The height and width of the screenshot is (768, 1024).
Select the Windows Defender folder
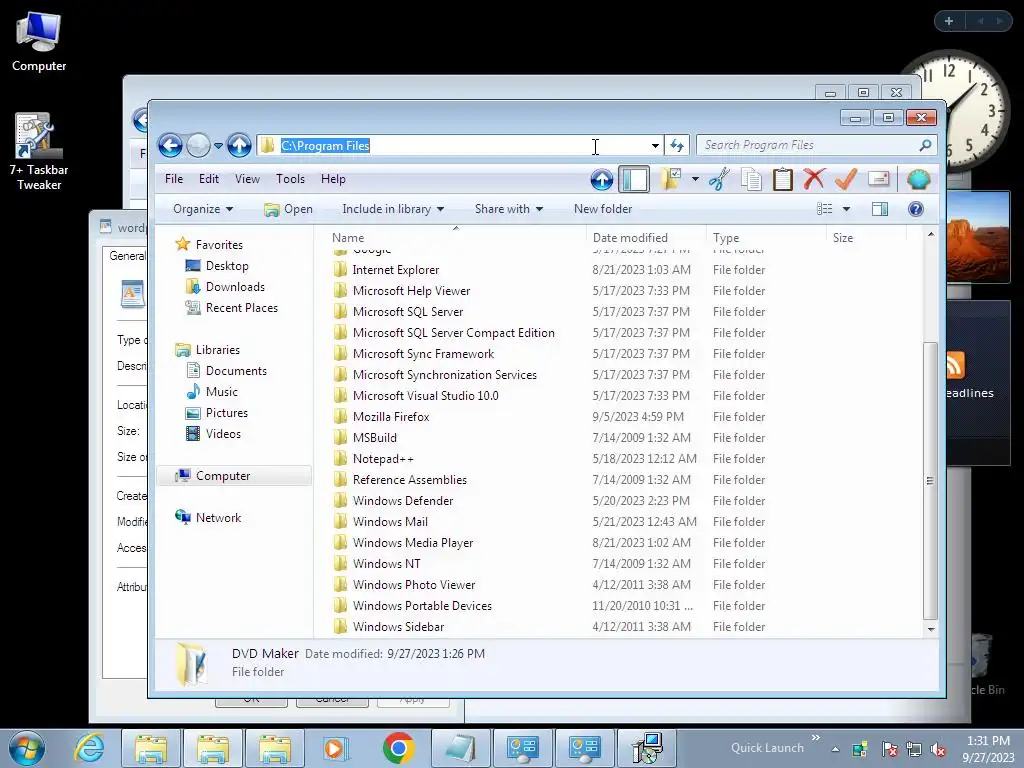(x=402, y=501)
